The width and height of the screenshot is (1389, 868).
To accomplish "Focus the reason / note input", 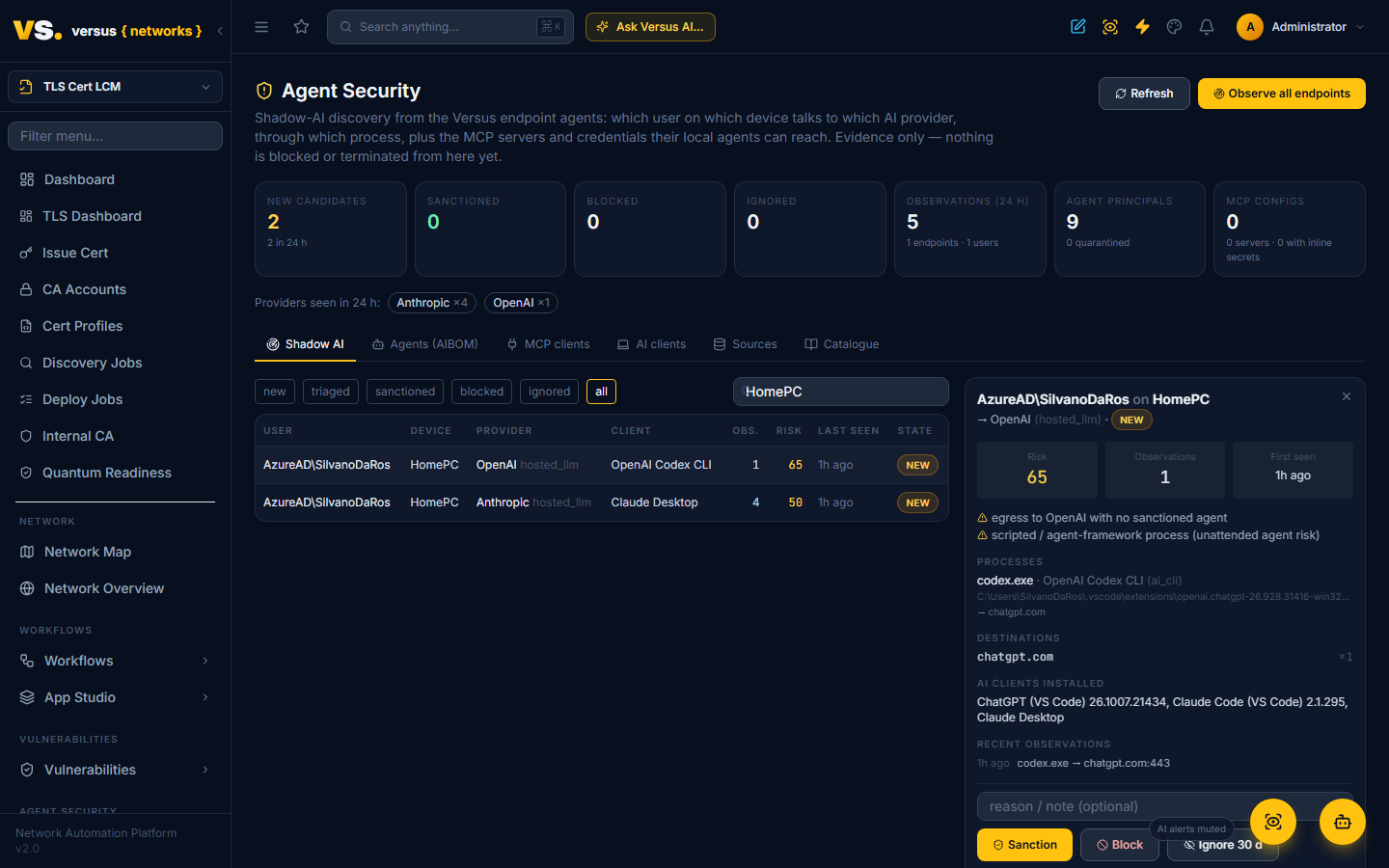I will (1165, 806).
